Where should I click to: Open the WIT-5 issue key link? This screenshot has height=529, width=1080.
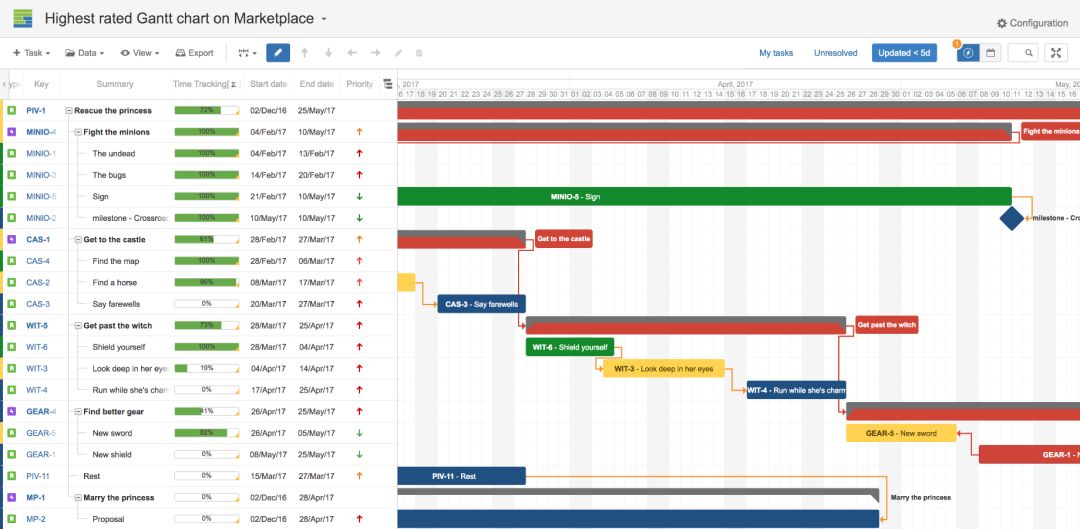point(37,326)
